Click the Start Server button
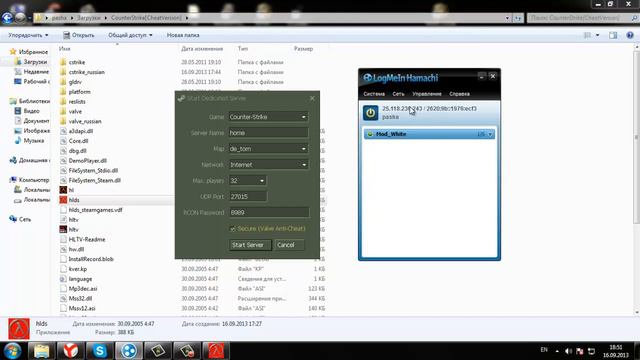This screenshot has height=360, width=640. [x=250, y=245]
